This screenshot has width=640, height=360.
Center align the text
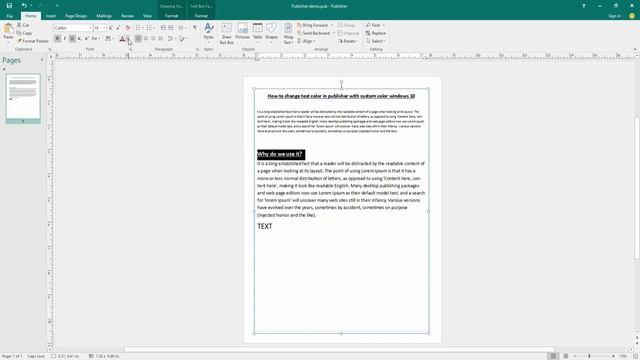(x=146, y=38)
